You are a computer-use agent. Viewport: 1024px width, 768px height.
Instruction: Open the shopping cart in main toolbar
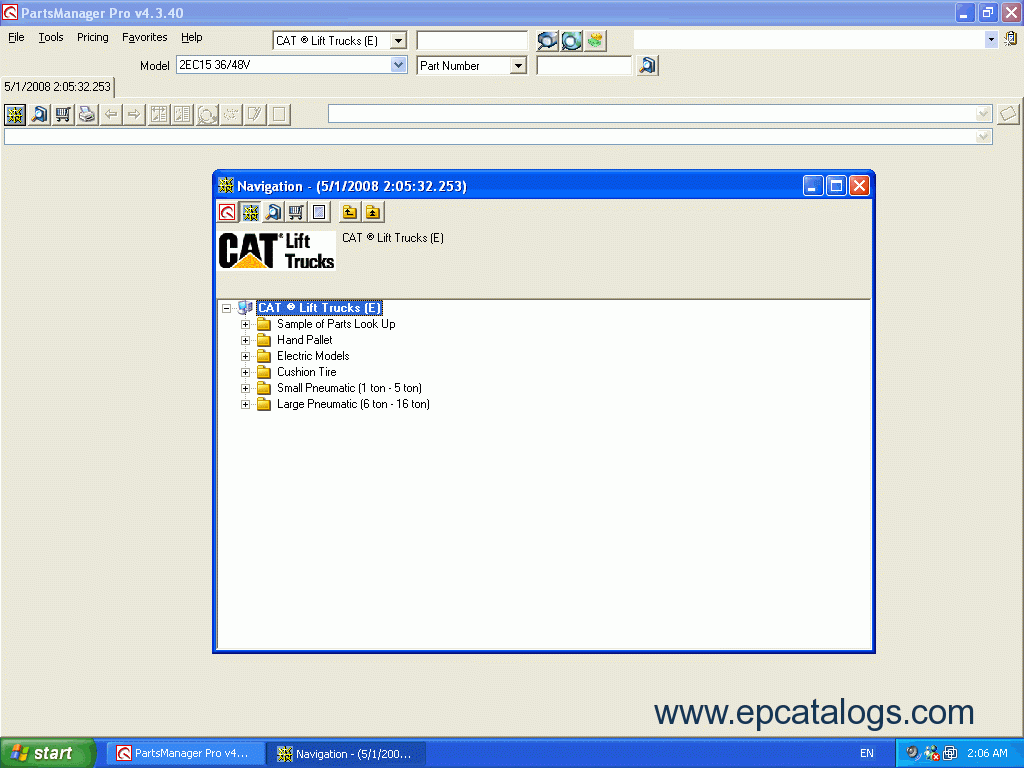(x=63, y=115)
